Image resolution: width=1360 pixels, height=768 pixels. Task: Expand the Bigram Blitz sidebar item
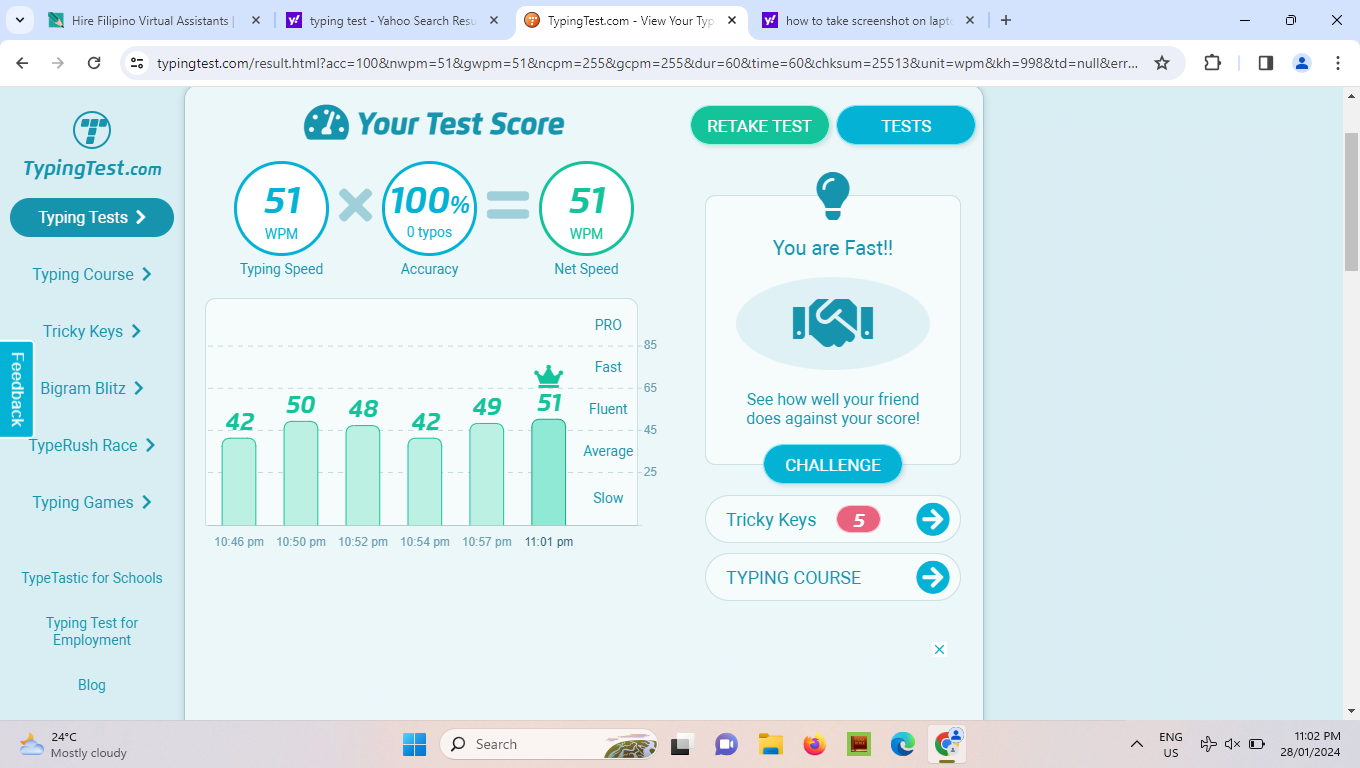pyautogui.click(x=92, y=388)
